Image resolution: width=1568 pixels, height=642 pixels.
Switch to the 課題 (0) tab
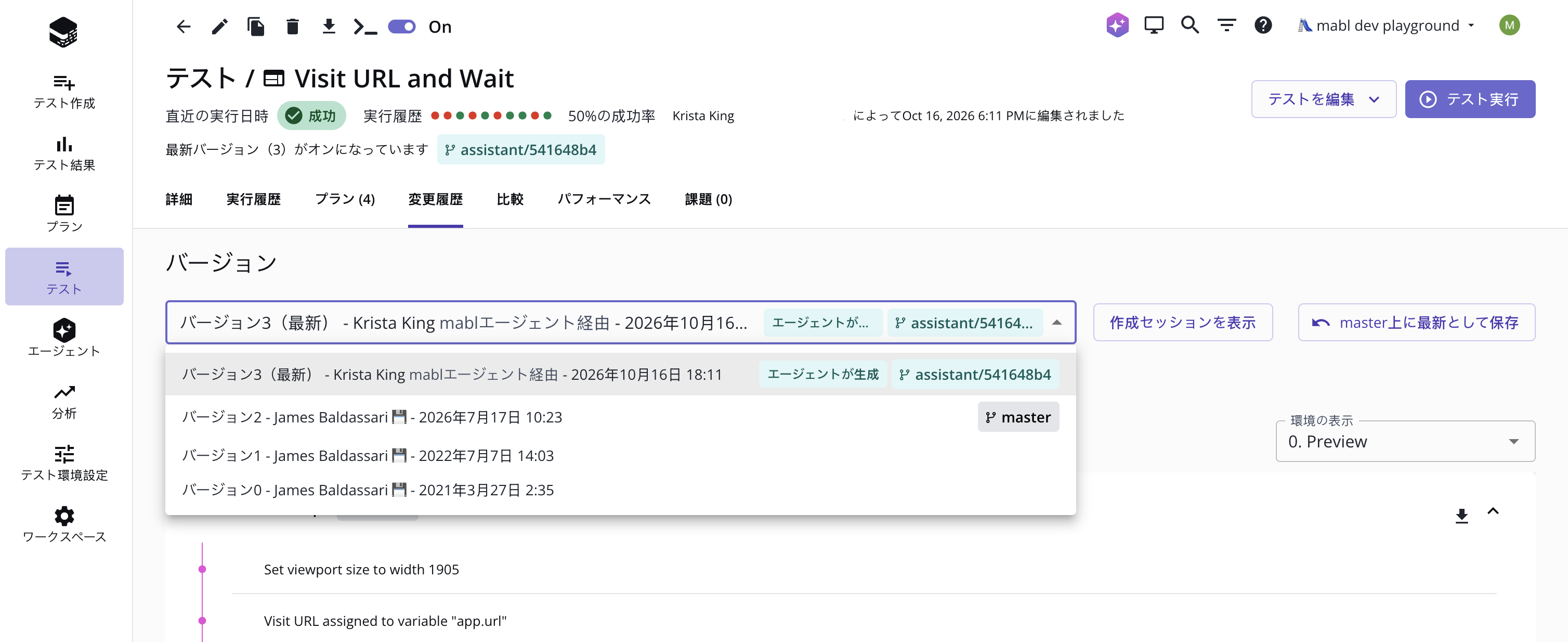coord(709,199)
